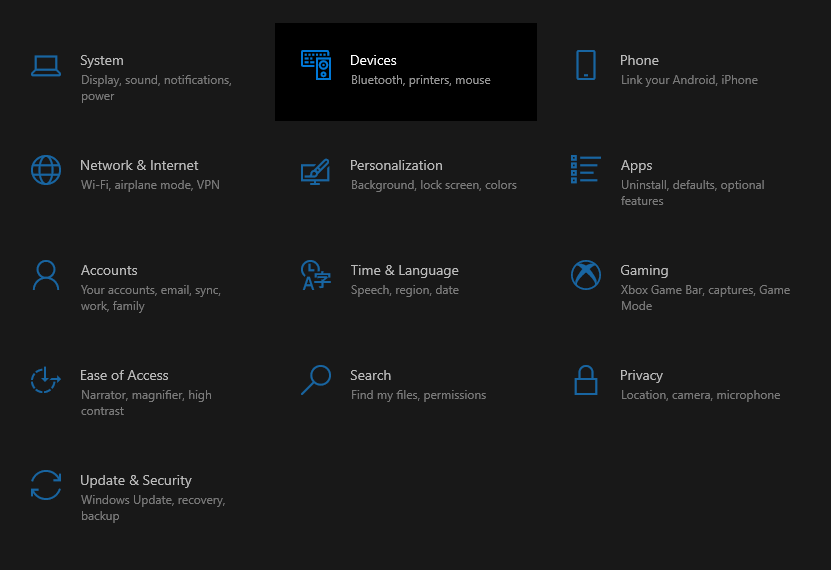
Task: Open the Personalization category title
Action: 396,165
